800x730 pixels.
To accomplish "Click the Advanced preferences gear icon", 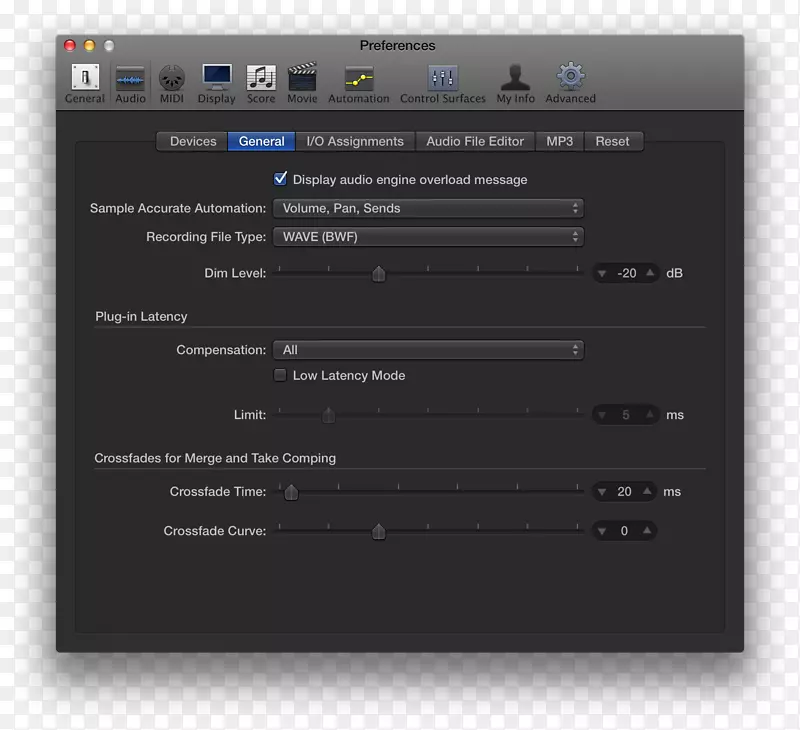I will click(569, 80).
